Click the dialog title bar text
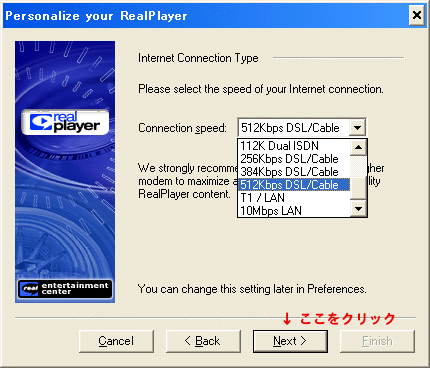Image resolution: width=430 pixels, height=368 pixels. pos(96,16)
